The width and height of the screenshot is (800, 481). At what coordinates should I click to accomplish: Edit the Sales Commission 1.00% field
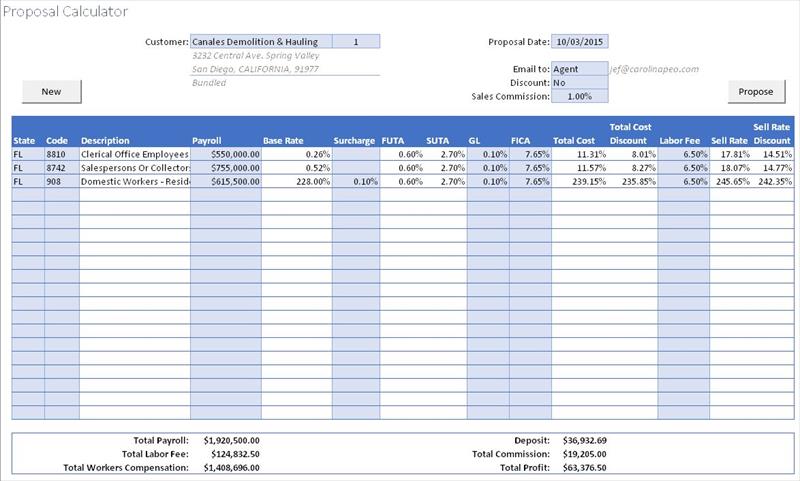[580, 96]
